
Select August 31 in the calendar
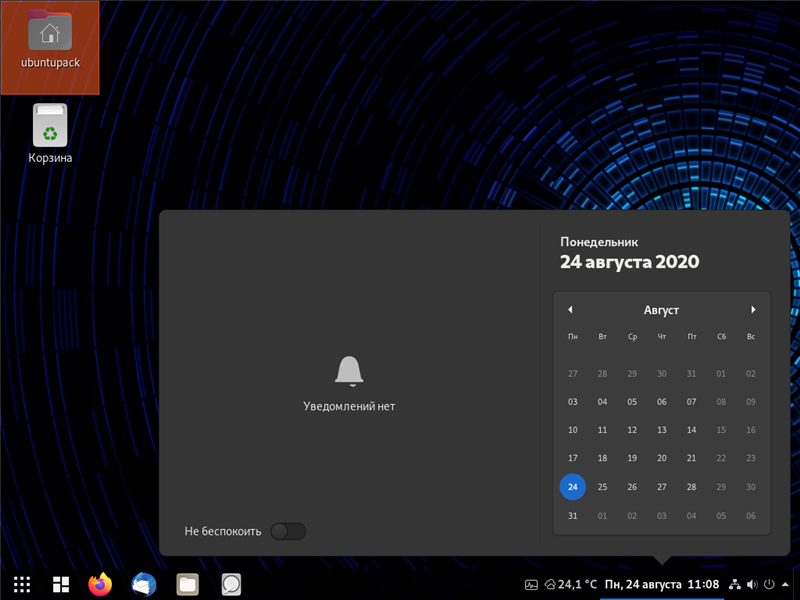click(x=572, y=516)
